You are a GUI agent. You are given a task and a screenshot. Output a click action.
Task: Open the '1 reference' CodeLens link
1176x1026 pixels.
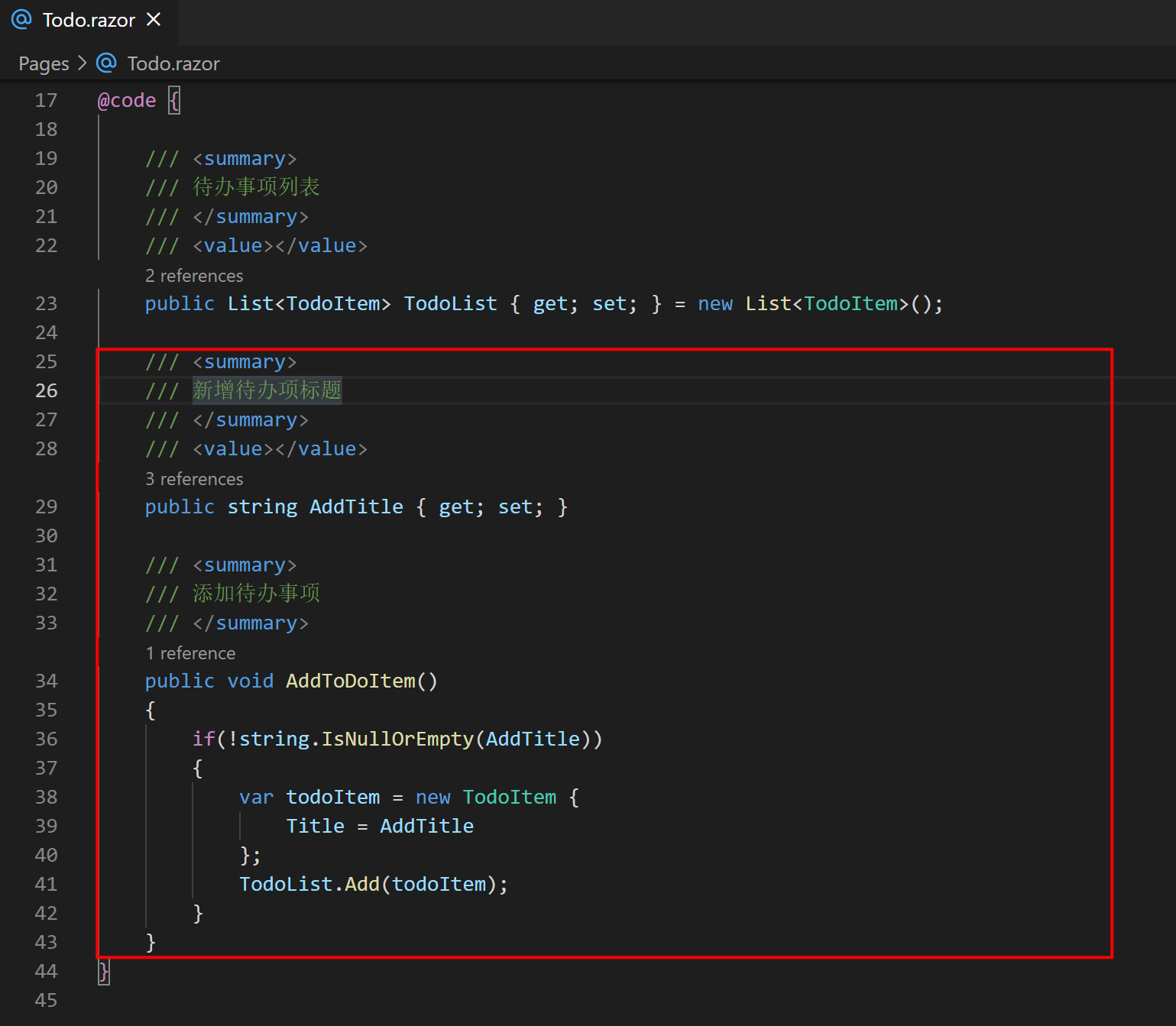tap(190, 653)
